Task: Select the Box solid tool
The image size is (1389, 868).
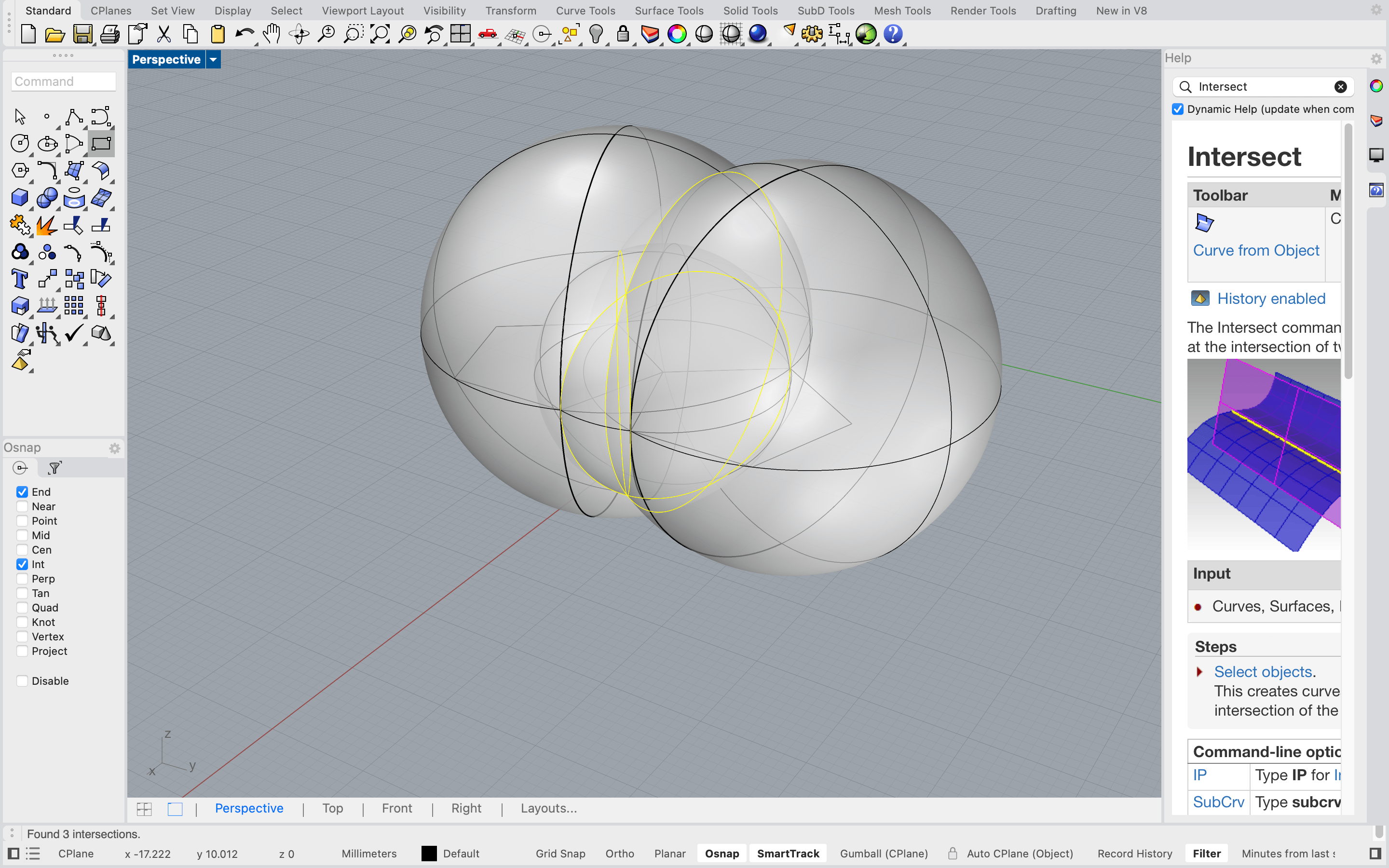Action: tap(20, 198)
